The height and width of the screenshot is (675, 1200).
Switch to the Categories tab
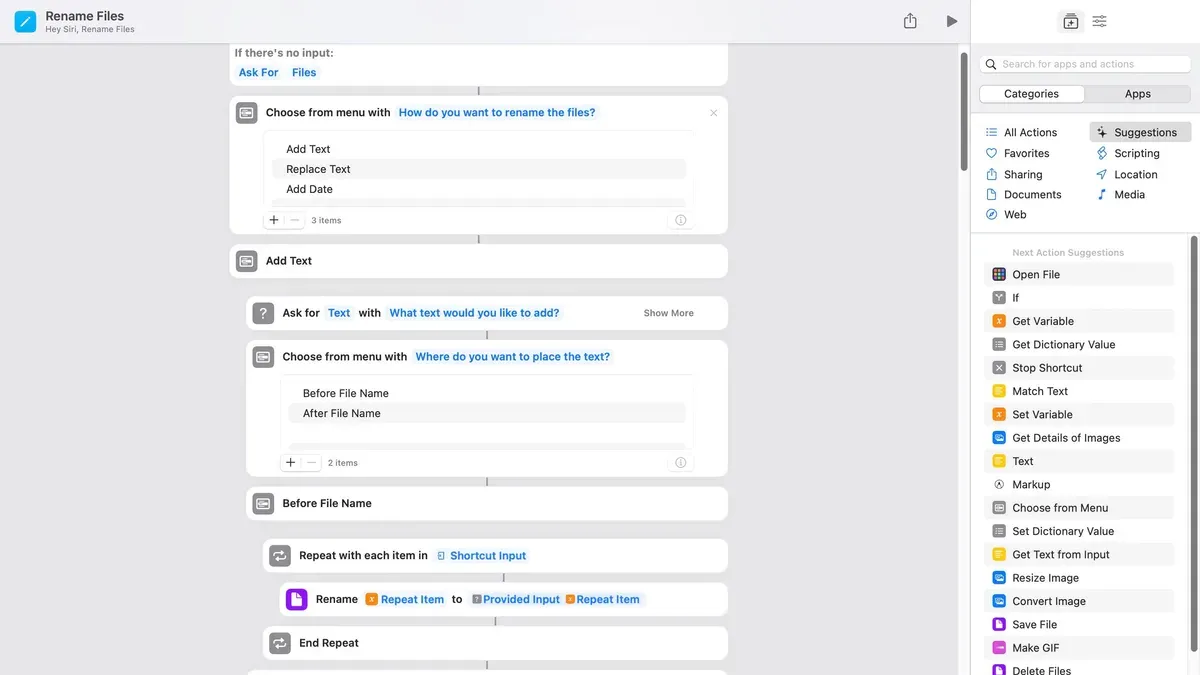pyautogui.click(x=1032, y=94)
